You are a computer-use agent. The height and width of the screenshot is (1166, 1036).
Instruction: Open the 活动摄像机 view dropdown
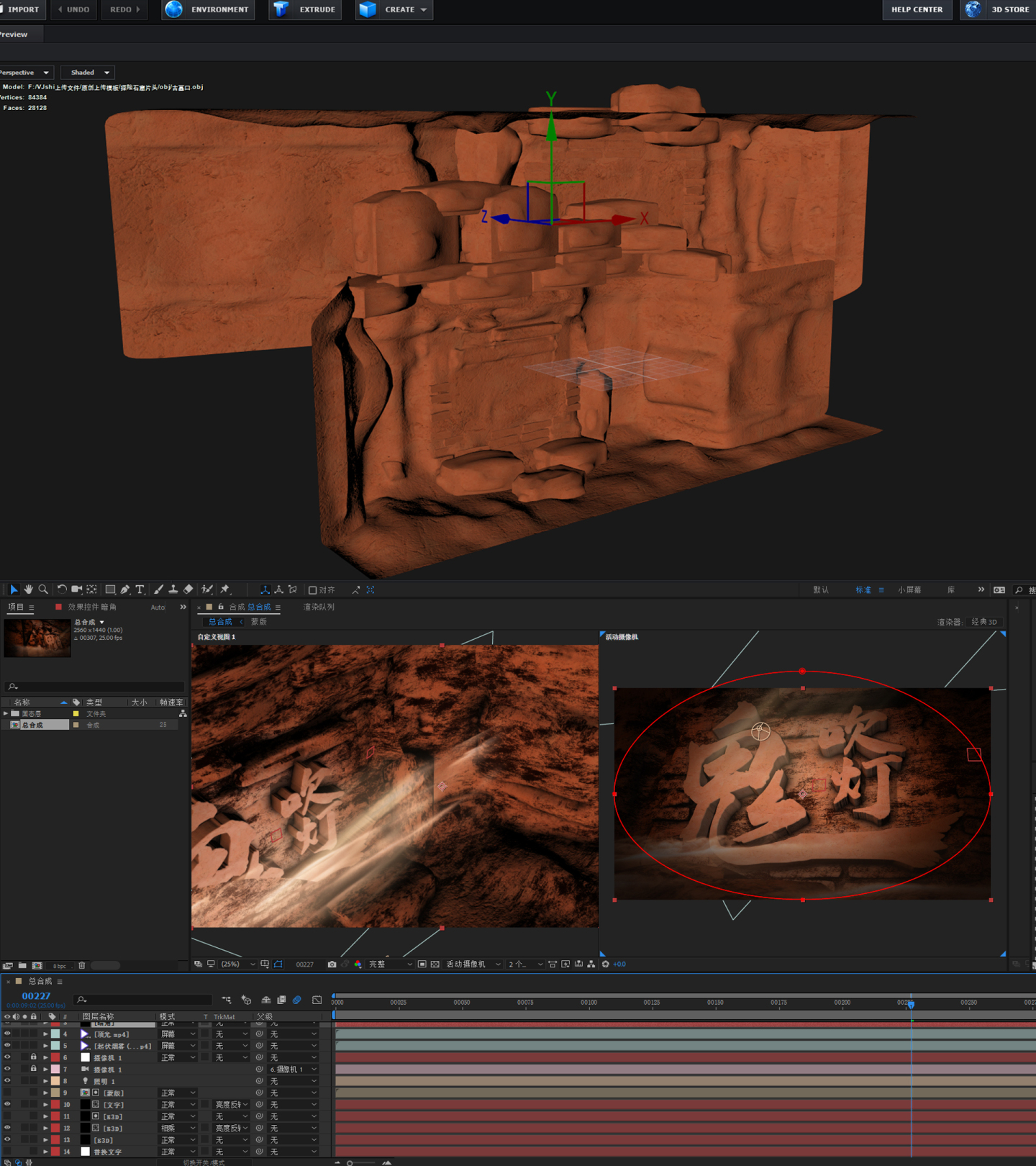pos(473,964)
